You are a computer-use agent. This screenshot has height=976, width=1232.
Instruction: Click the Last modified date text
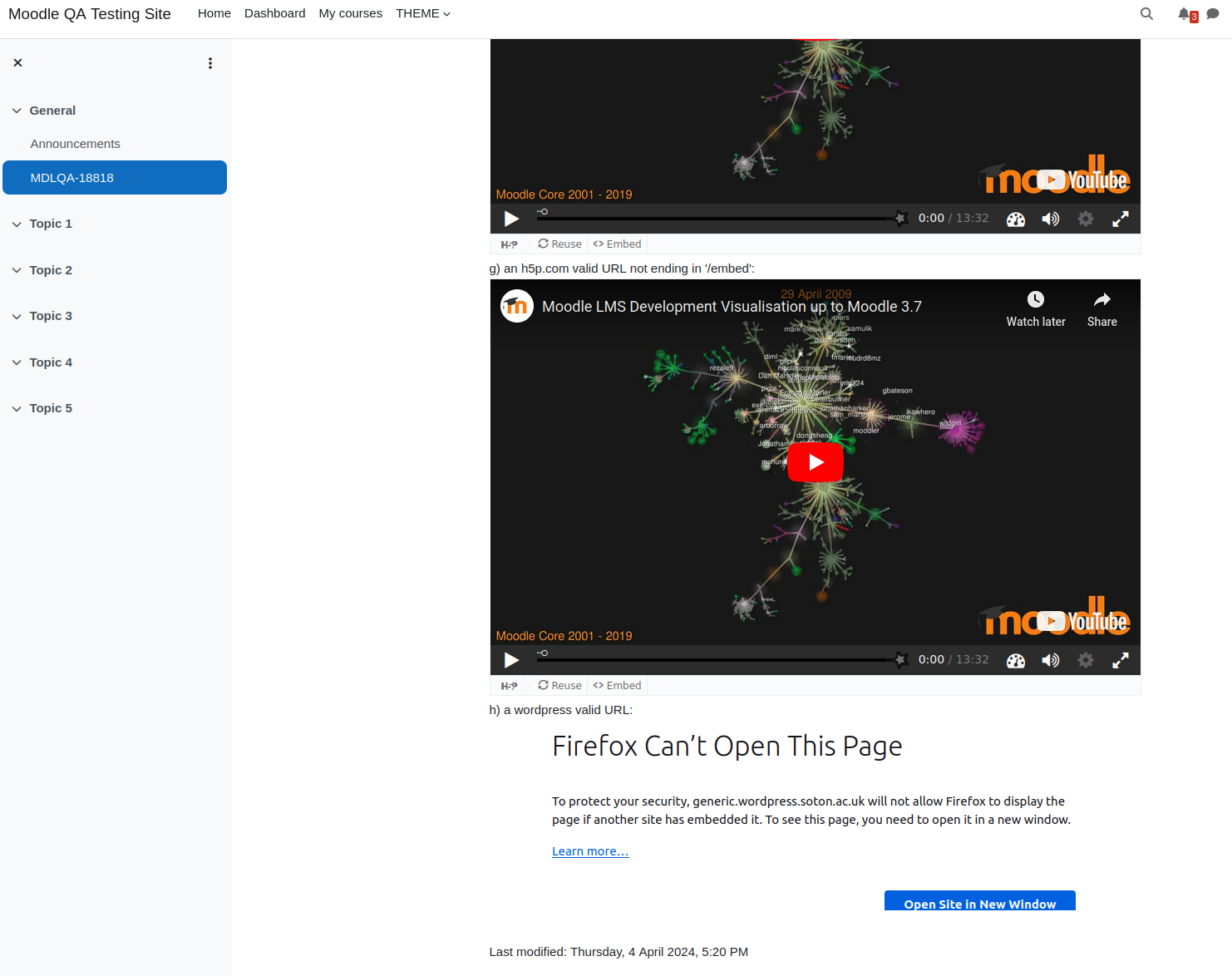(618, 952)
